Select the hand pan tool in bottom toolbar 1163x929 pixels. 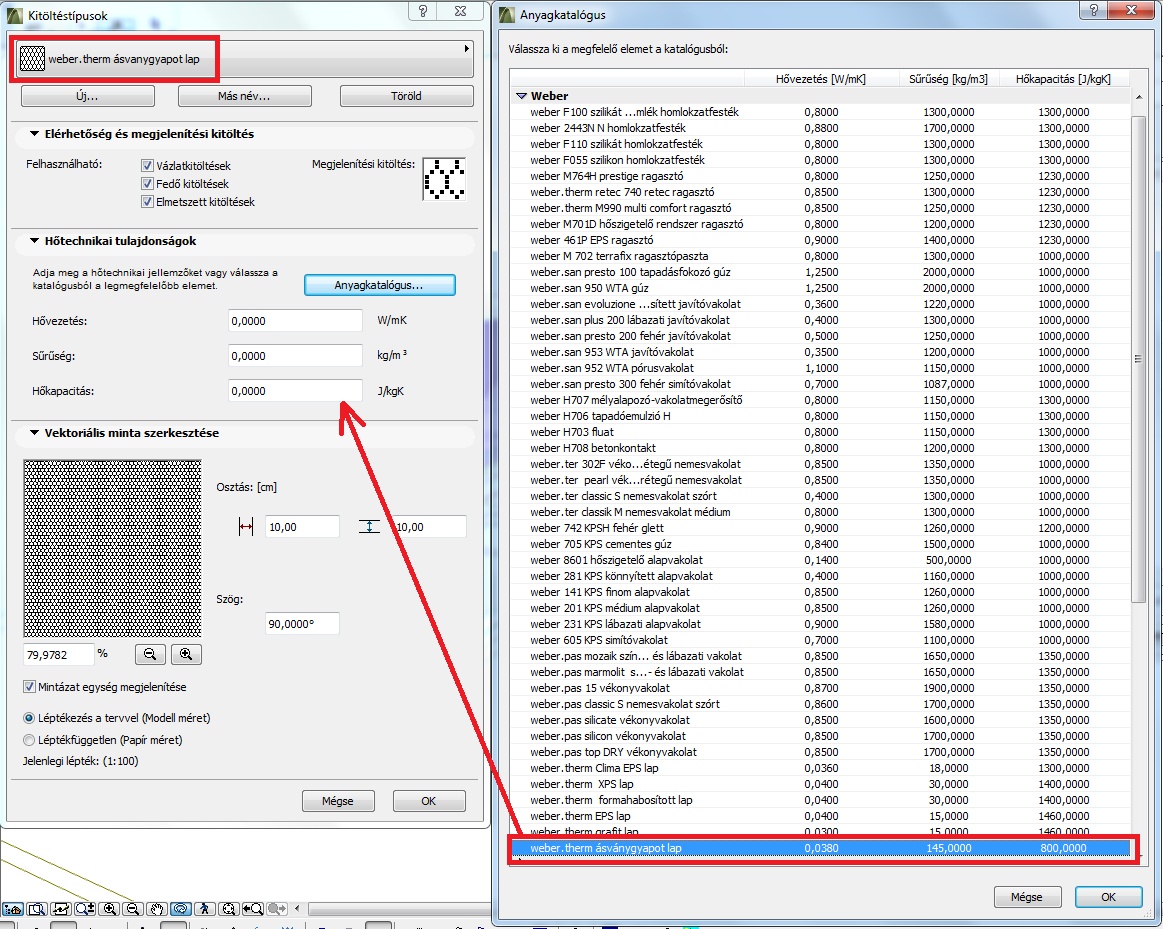pos(157,909)
